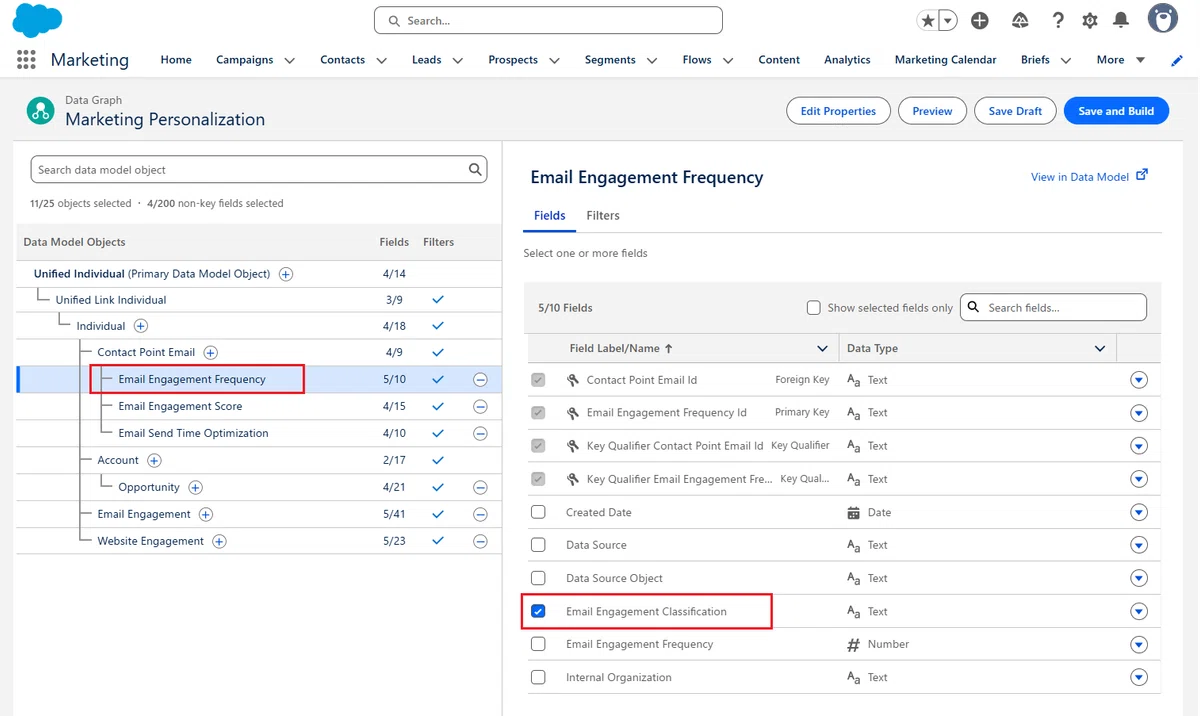Open the Trailhead guidance icon
Screen dimensions: 1200x716
point(1020,20)
